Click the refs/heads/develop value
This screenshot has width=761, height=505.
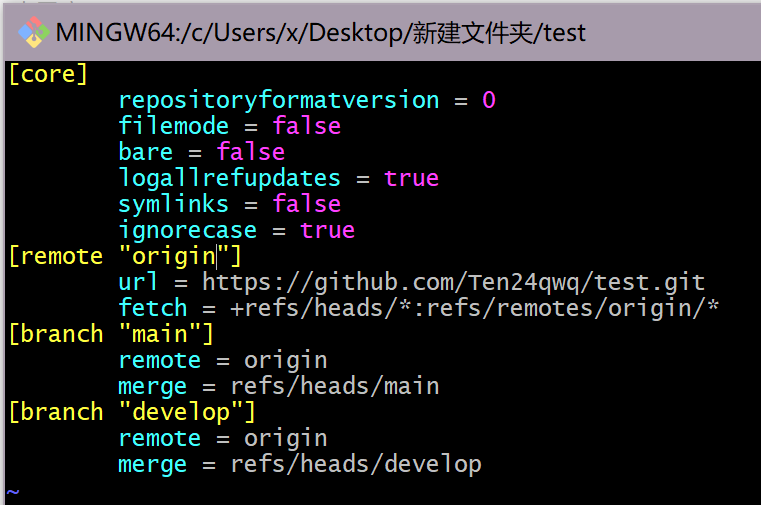pyautogui.click(x=356, y=465)
